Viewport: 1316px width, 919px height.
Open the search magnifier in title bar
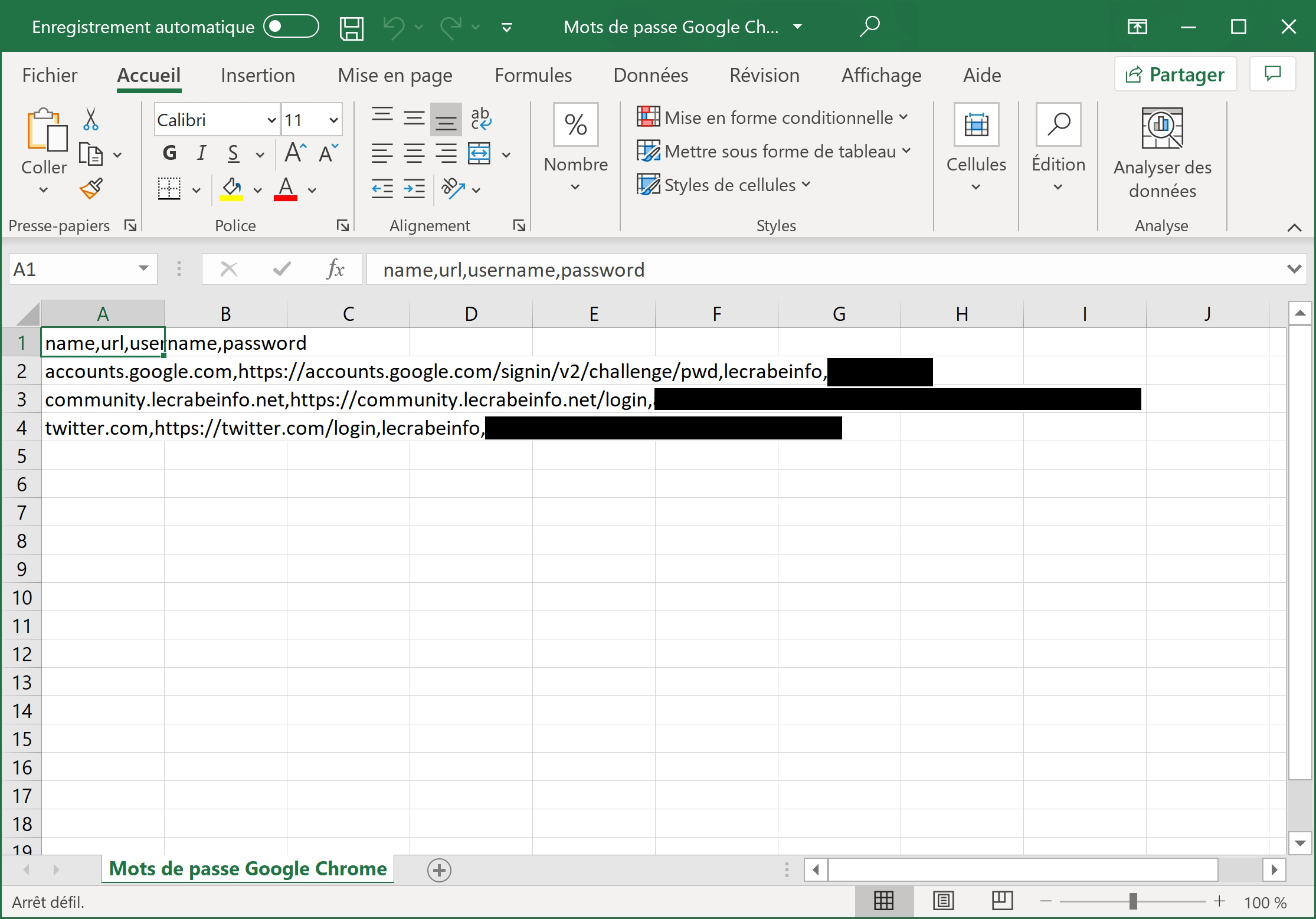870,27
